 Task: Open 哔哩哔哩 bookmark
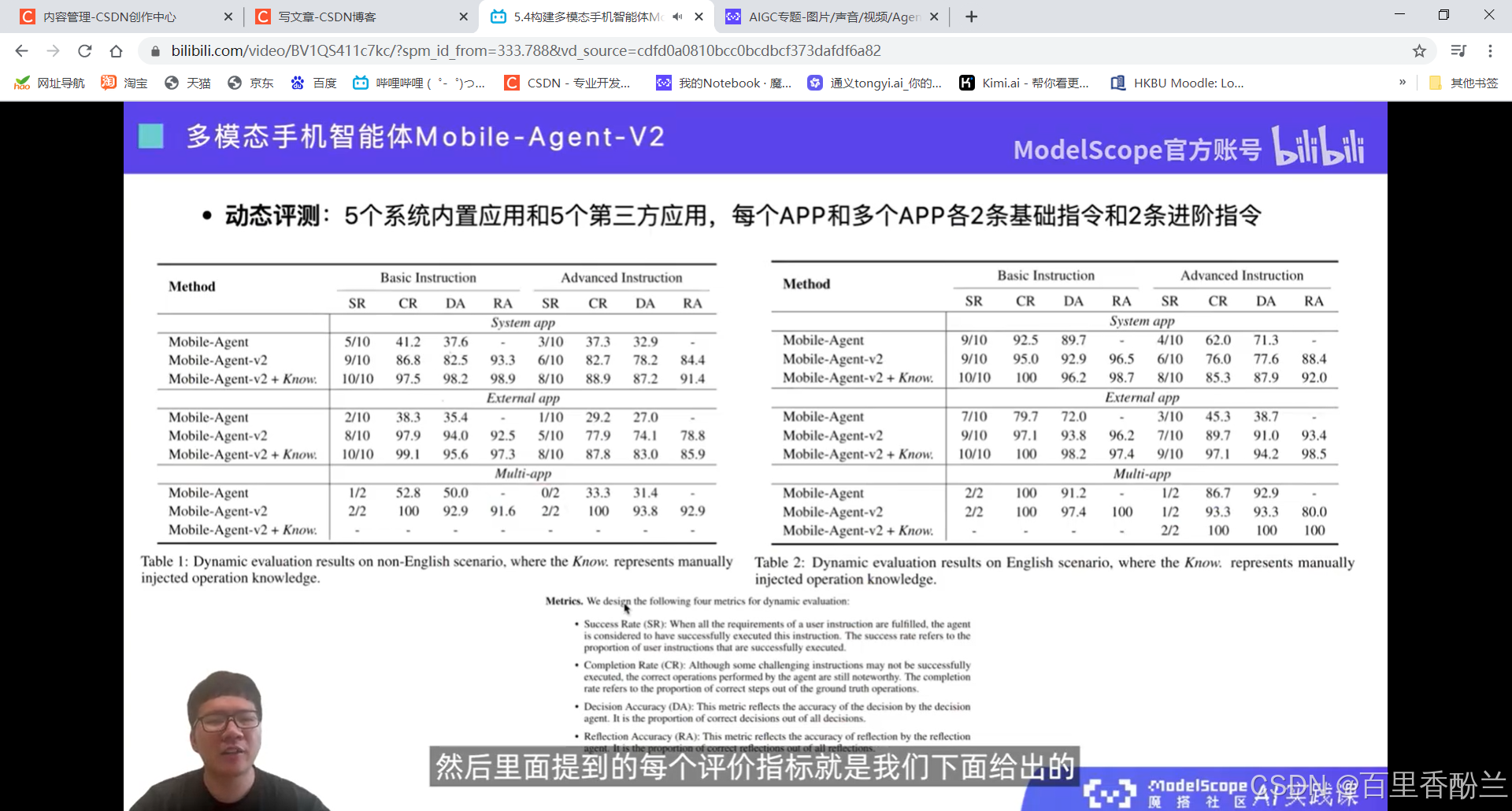(x=419, y=83)
